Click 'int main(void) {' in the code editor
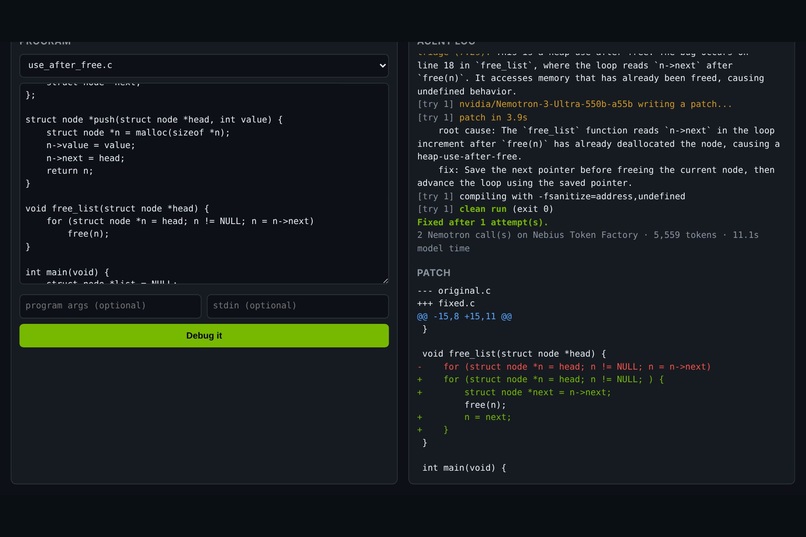 [67, 272]
